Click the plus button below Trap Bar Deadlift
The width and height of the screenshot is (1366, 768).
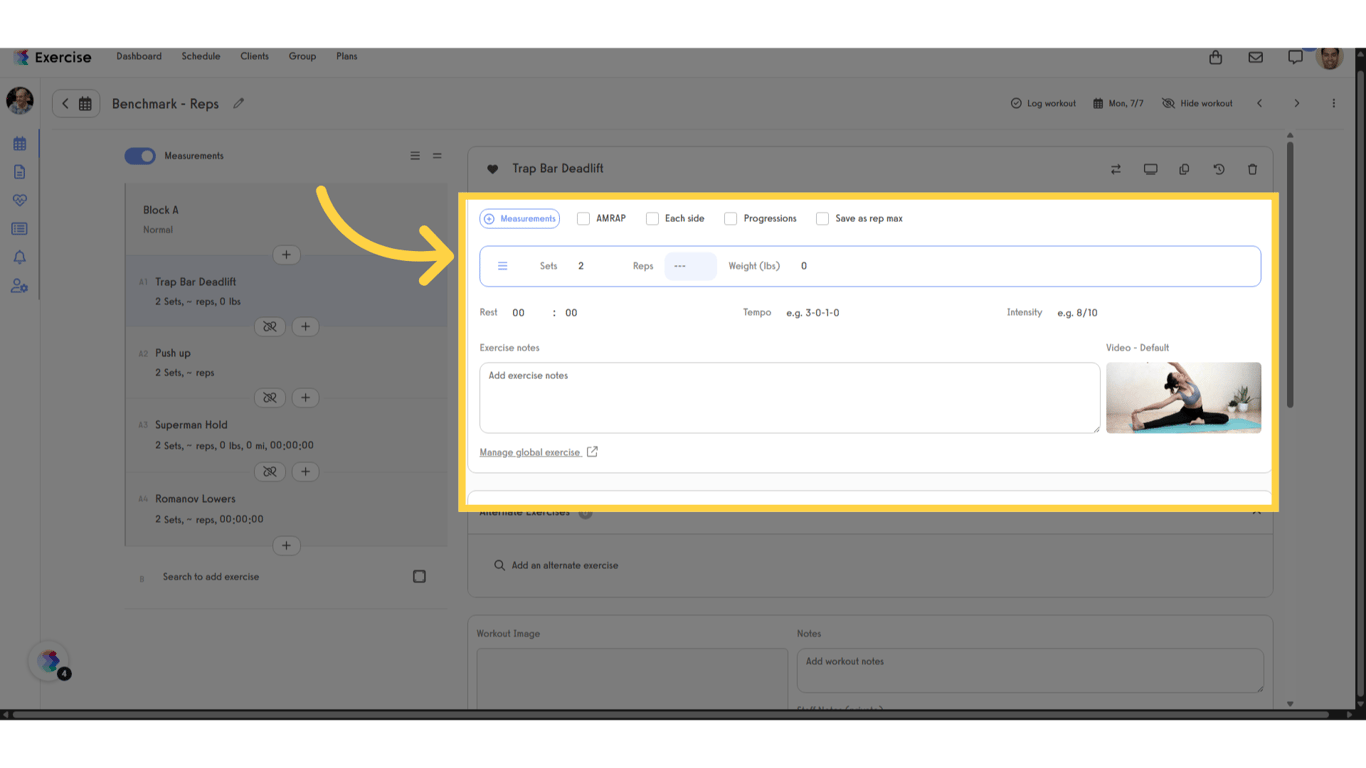tap(305, 327)
